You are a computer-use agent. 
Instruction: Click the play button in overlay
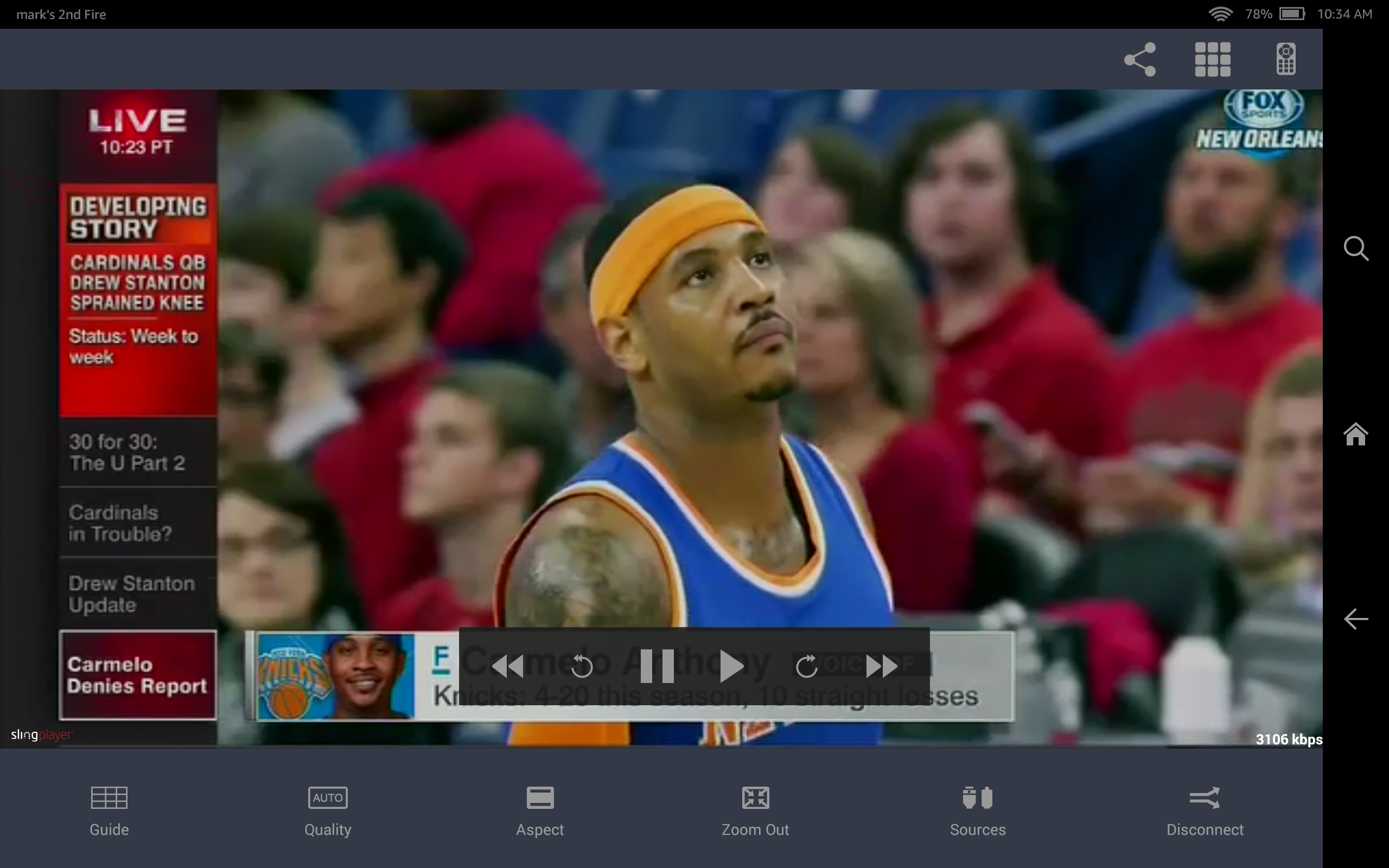tap(731, 666)
